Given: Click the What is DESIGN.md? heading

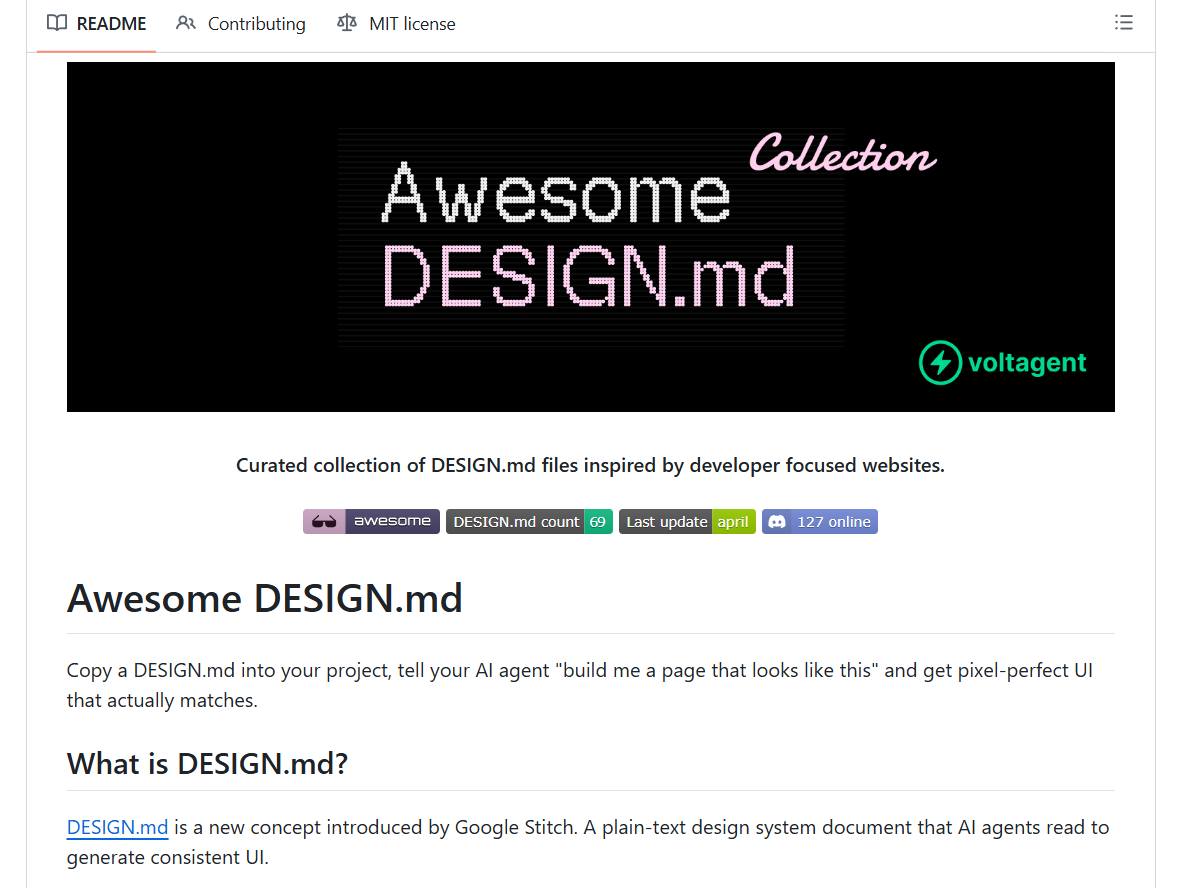Looking at the screenshot, I should (x=207, y=764).
